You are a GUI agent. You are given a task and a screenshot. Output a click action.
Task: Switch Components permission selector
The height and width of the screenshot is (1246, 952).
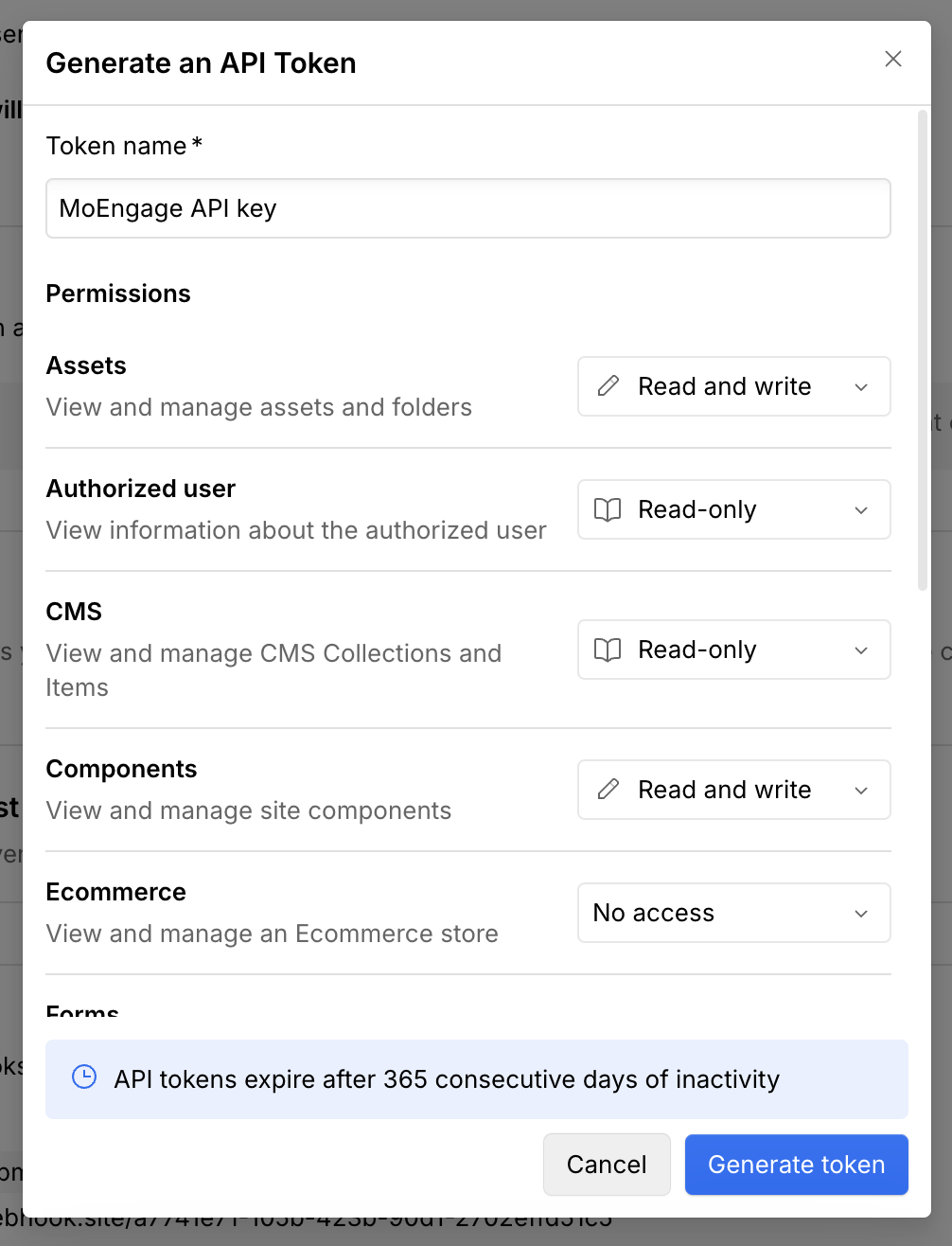point(733,790)
